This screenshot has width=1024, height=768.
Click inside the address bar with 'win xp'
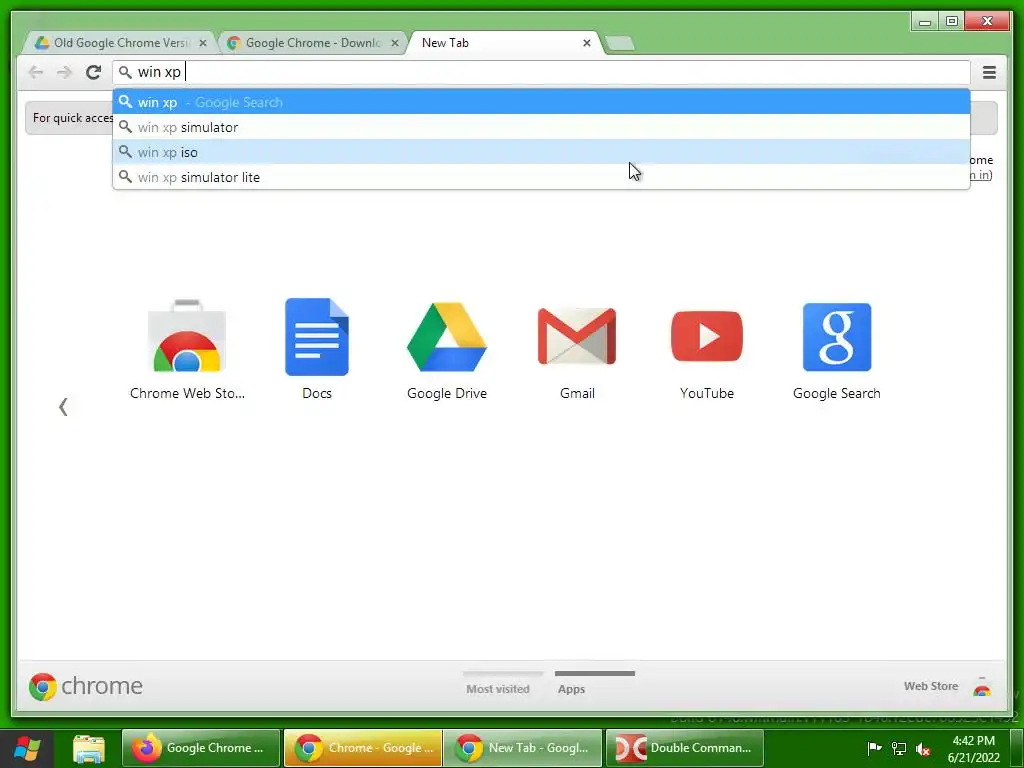541,72
